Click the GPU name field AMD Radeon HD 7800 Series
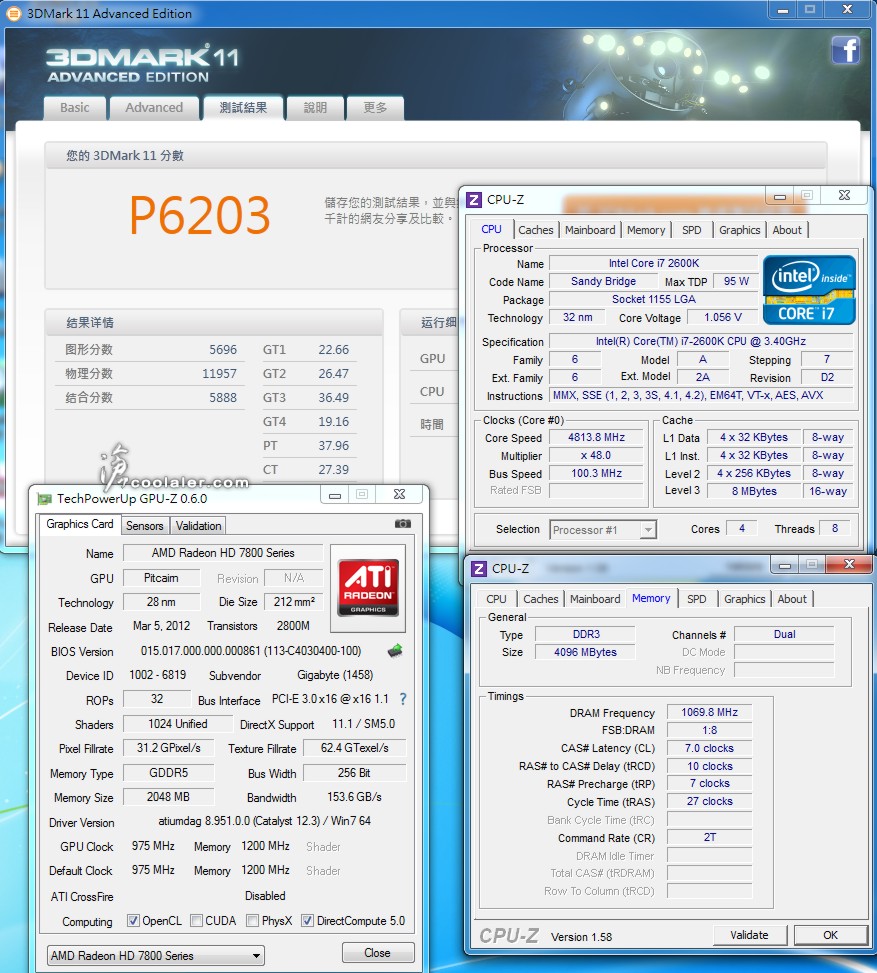The height and width of the screenshot is (973, 877). (x=223, y=553)
